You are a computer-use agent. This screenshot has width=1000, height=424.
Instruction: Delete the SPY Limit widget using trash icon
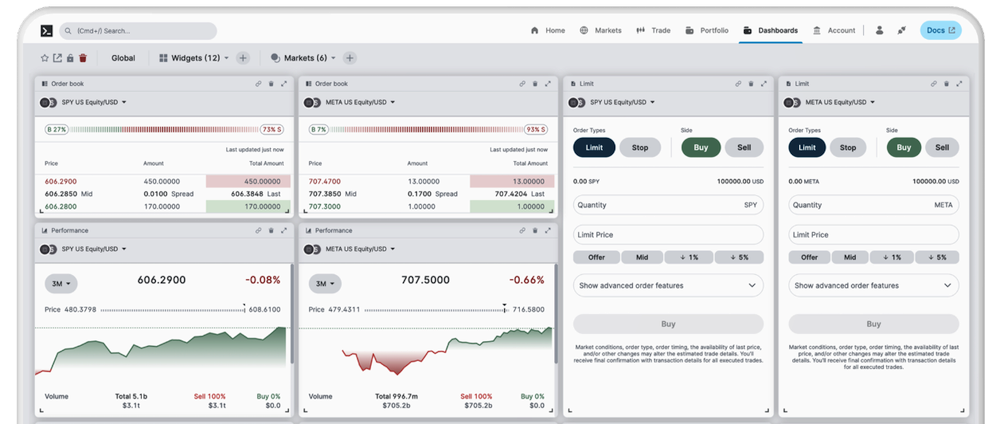(750, 84)
